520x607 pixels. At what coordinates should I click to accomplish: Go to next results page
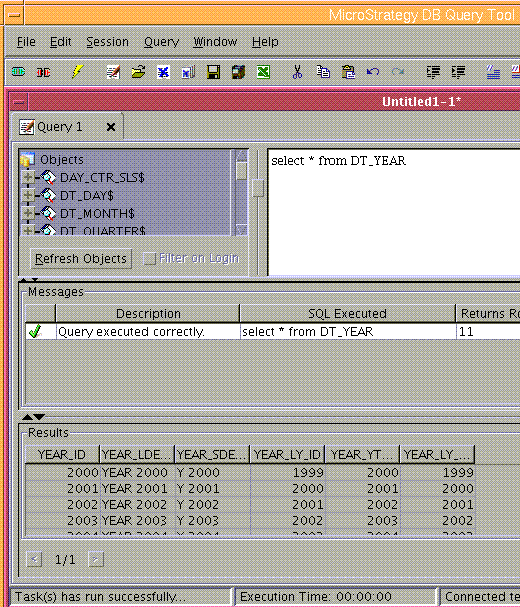(96, 559)
